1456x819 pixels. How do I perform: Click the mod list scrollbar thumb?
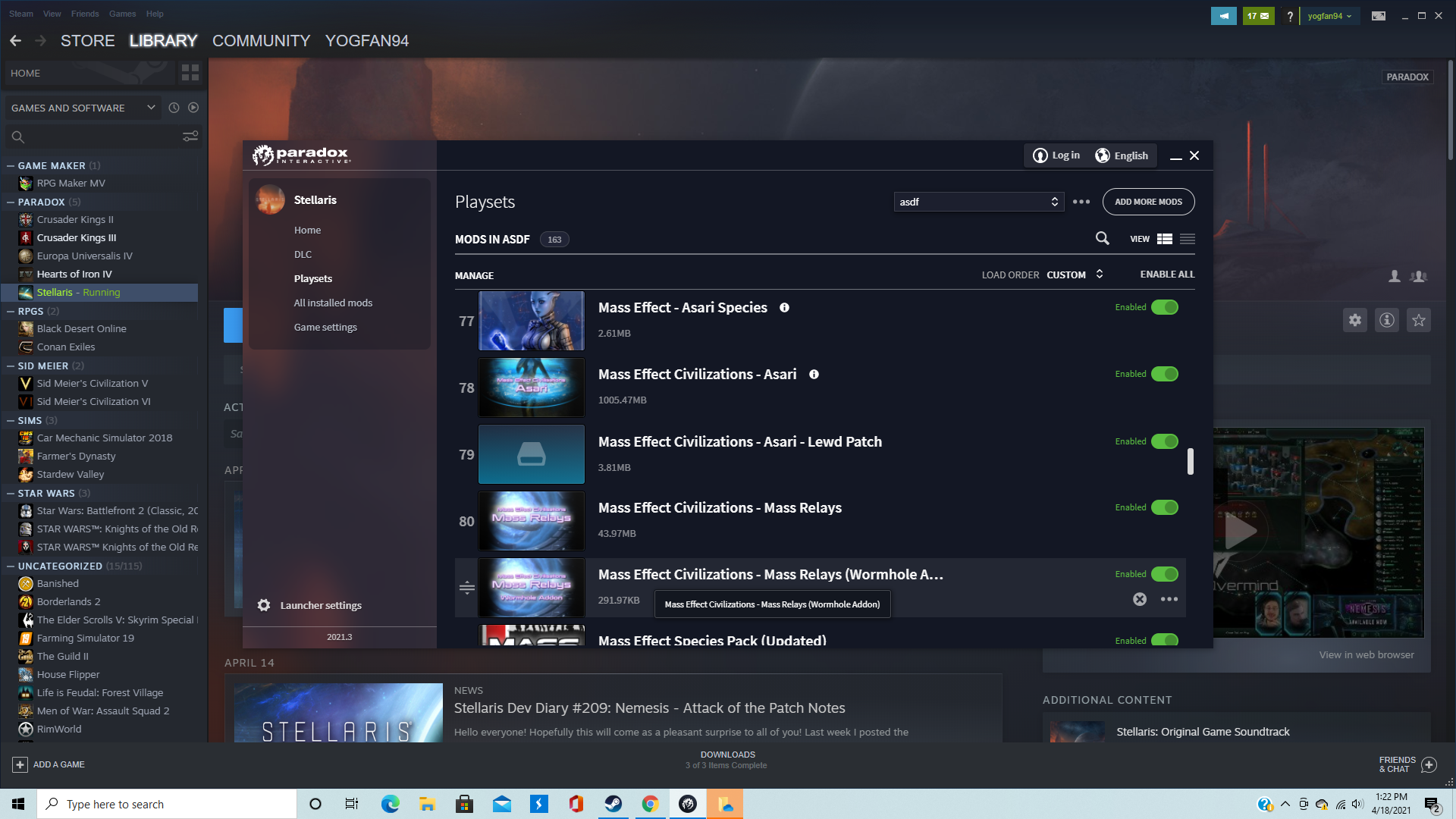1191,461
